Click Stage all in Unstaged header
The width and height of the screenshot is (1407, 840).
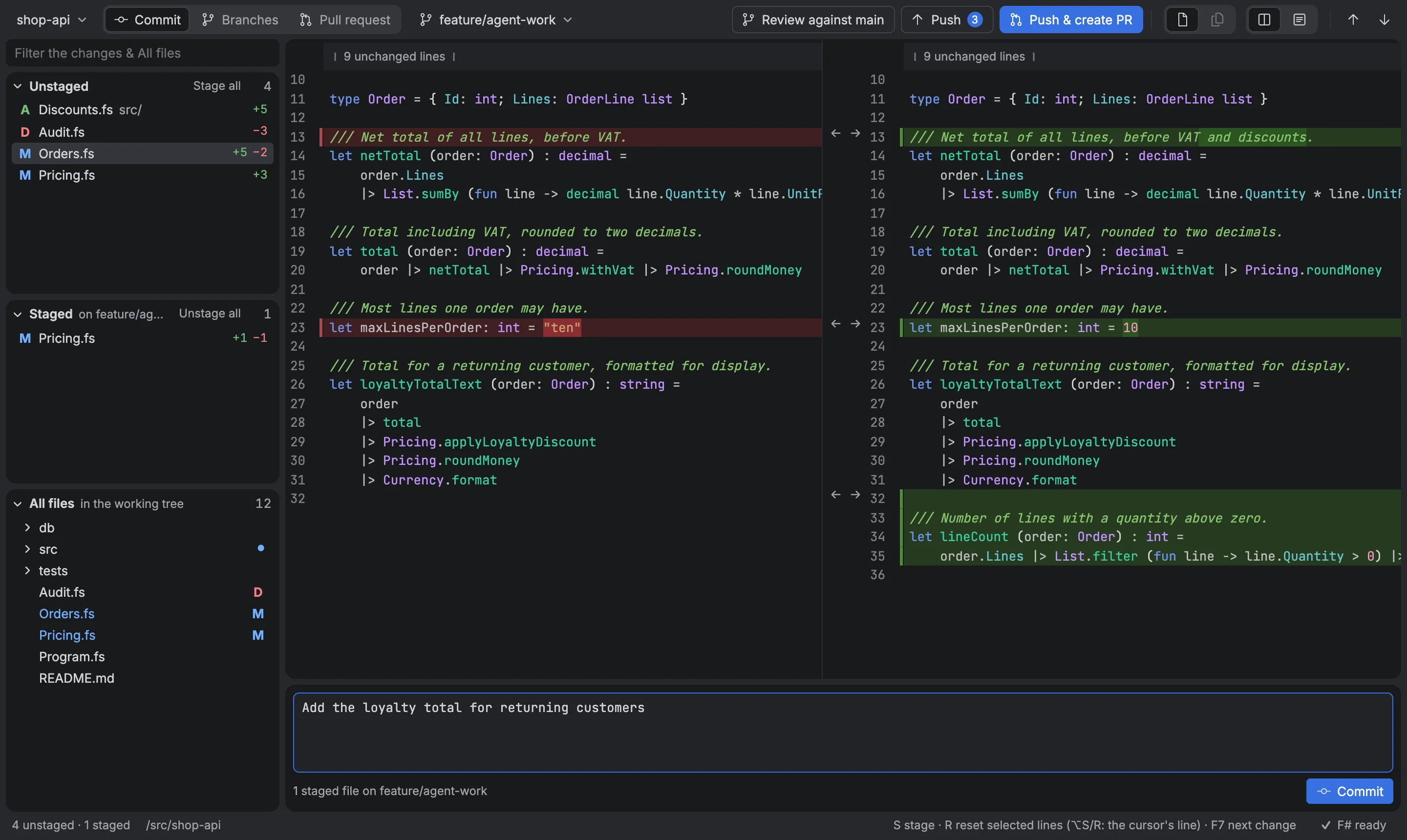click(x=217, y=86)
